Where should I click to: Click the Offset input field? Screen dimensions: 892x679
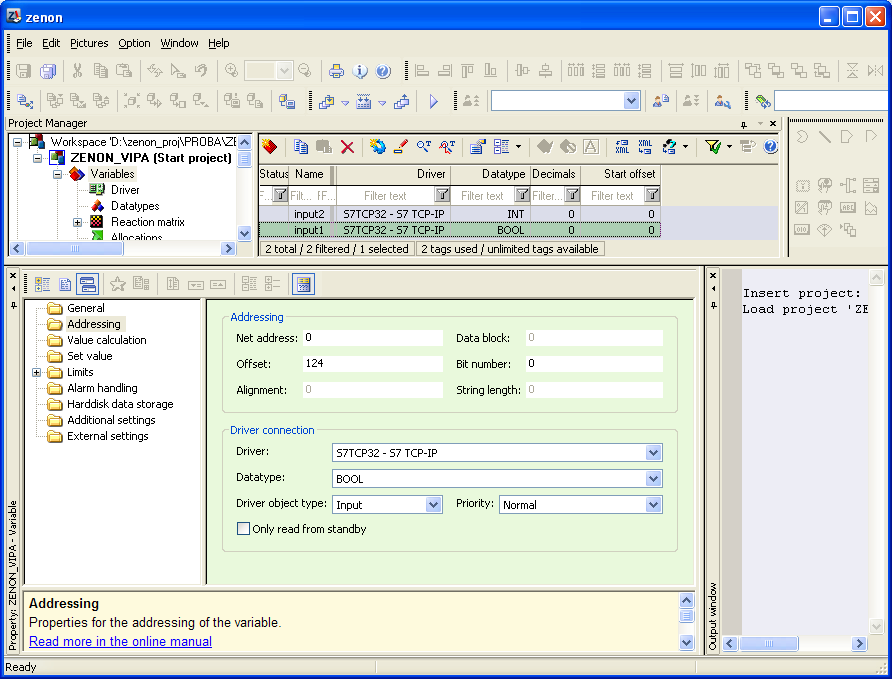(371, 364)
